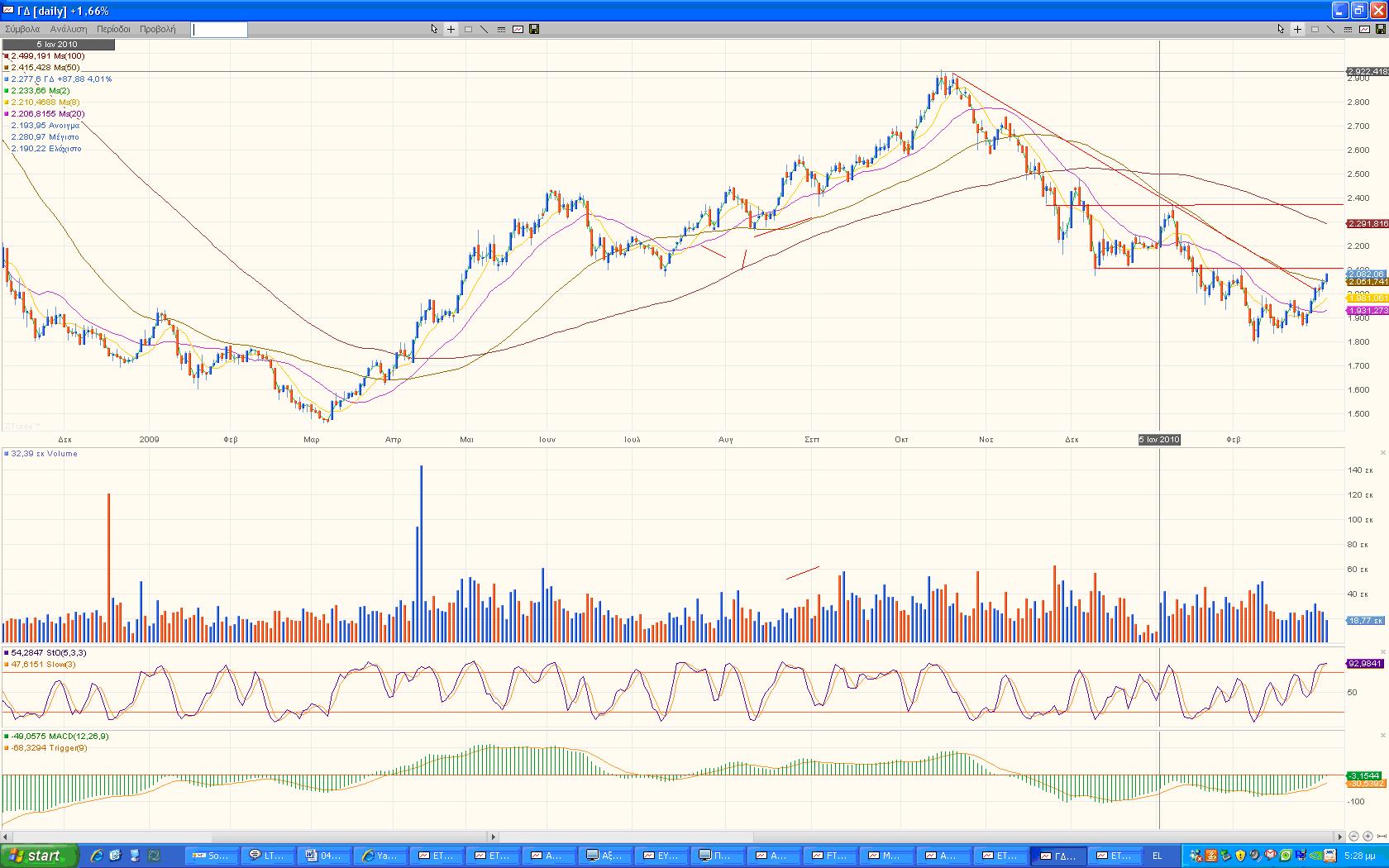The width and height of the screenshot is (1389, 868).
Task: Save chart using floppy icon beside the symbol input field
Action: coord(534,29)
